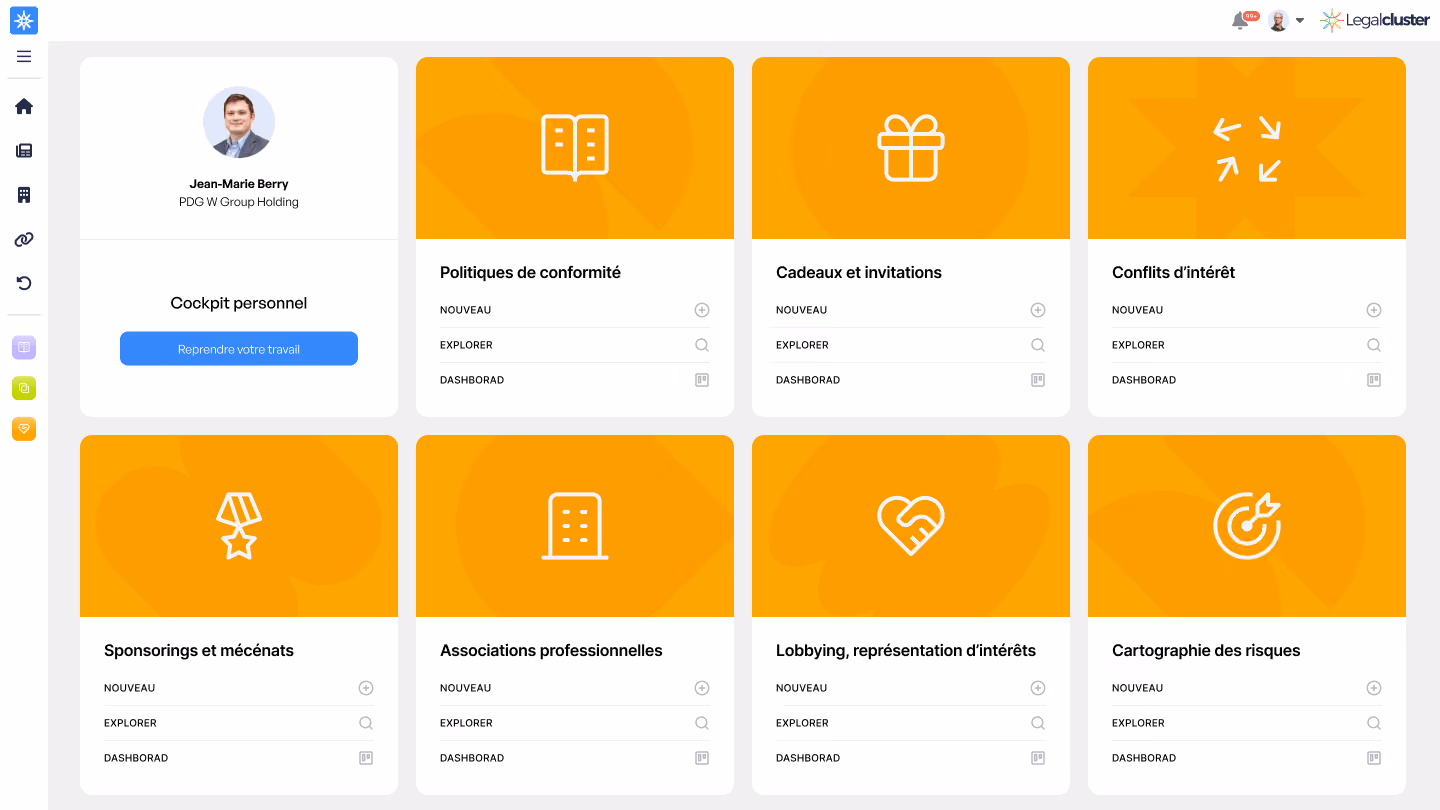Click plus icon for Conflits d'intérêt
Image resolution: width=1440 pixels, height=810 pixels.
click(x=1374, y=310)
